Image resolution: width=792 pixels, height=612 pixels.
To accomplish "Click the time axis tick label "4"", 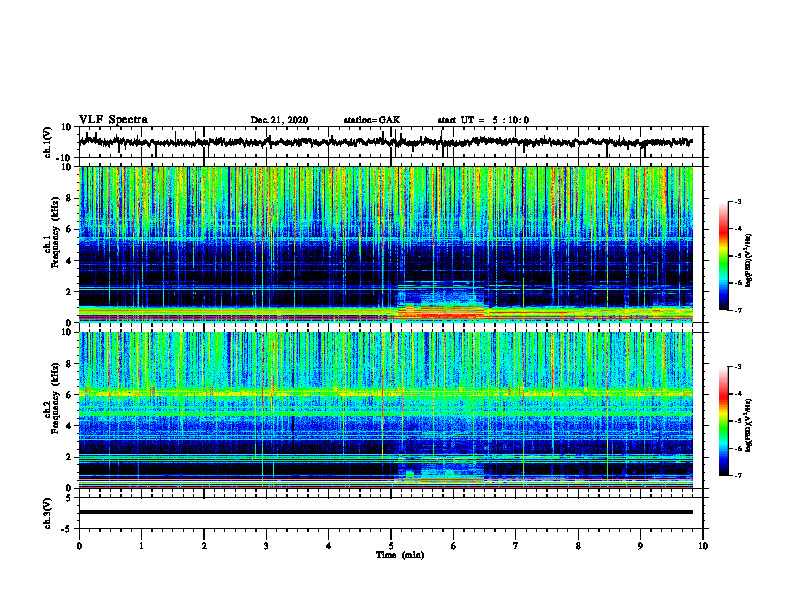I will click(329, 546).
